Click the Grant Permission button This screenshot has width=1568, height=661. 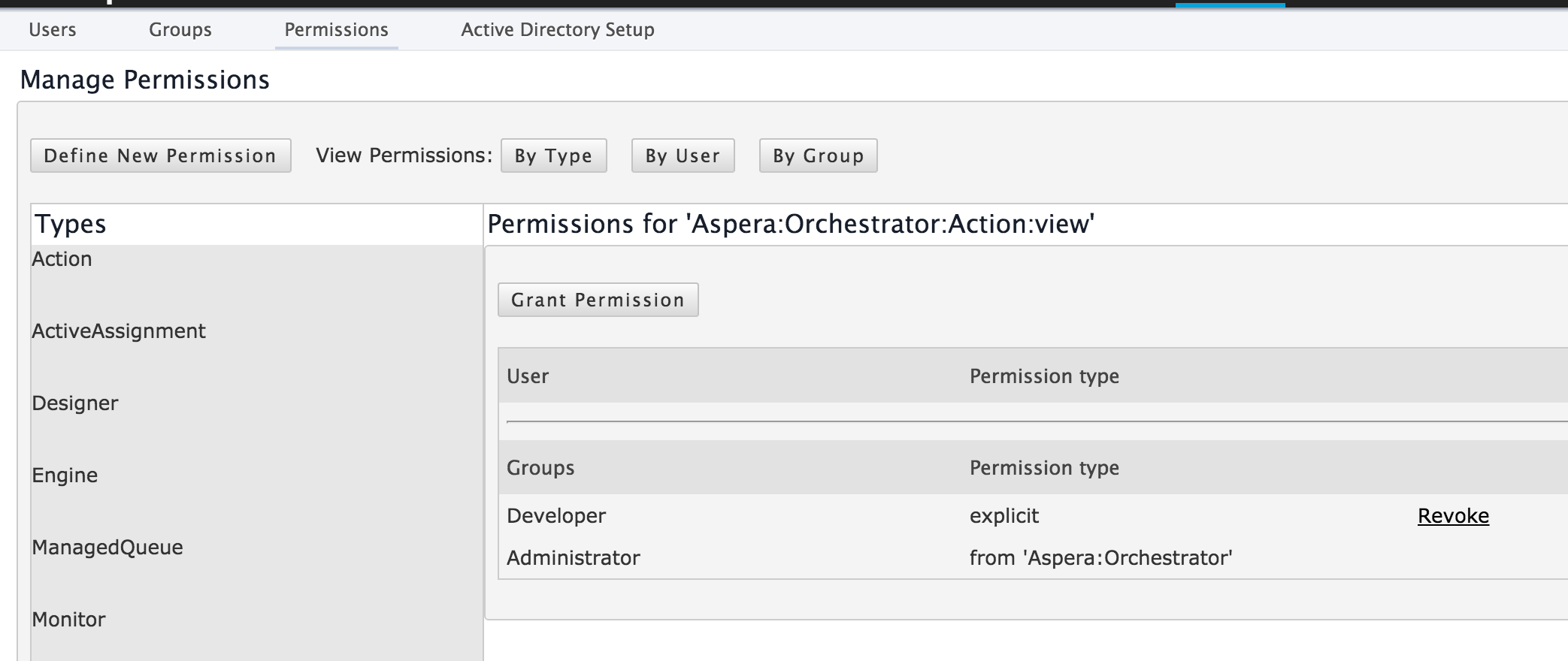coord(598,300)
